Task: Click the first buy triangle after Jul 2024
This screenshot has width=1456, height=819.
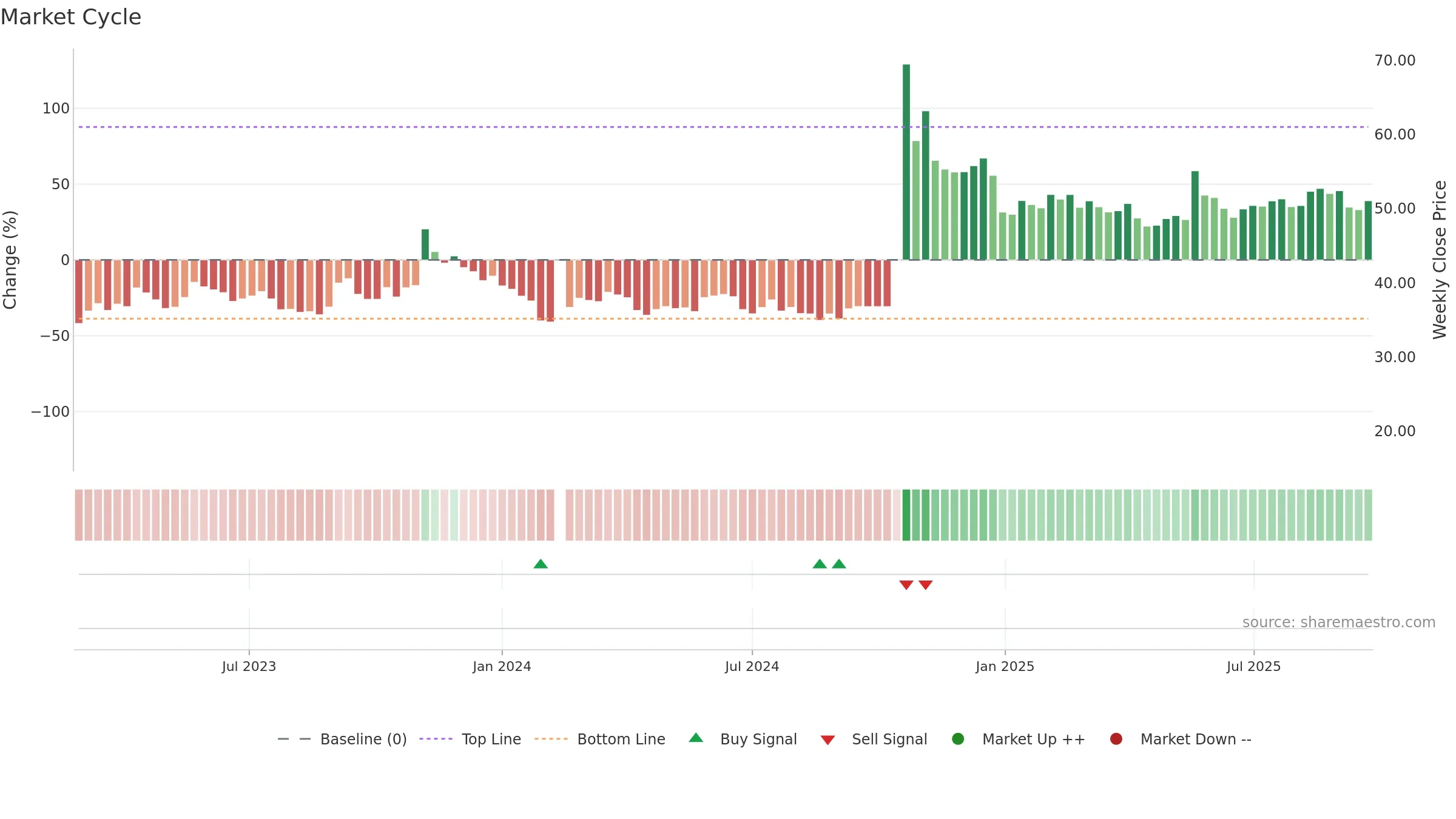Action: point(820,564)
